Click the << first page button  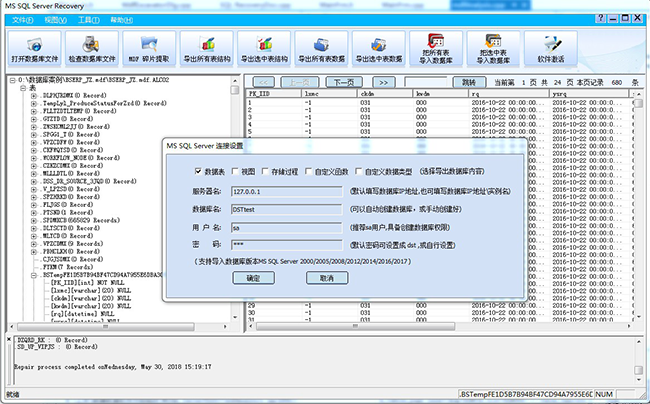tap(263, 82)
